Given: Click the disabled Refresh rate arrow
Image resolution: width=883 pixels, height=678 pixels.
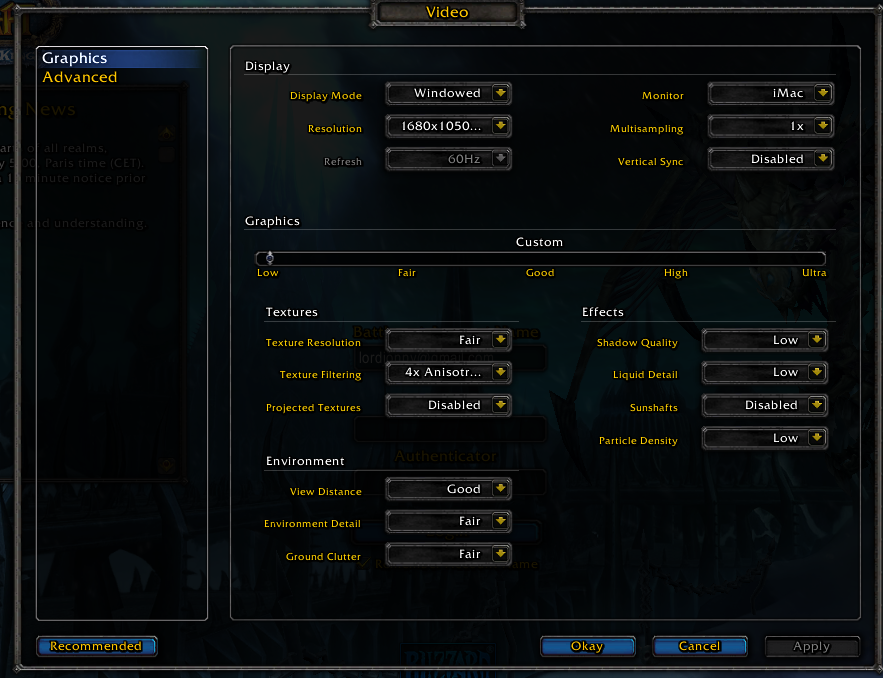Looking at the screenshot, I should (x=500, y=158).
